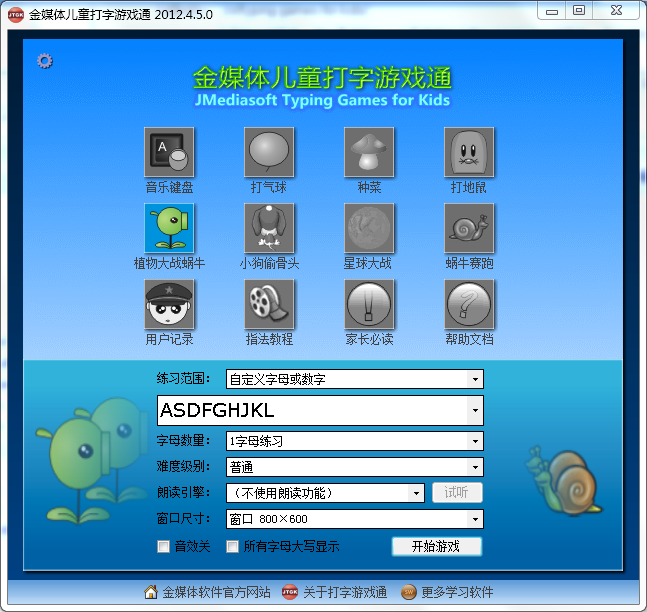This screenshot has height=612, width=647.
Task: Click the 开始游戏 start button
Action: tap(437, 546)
